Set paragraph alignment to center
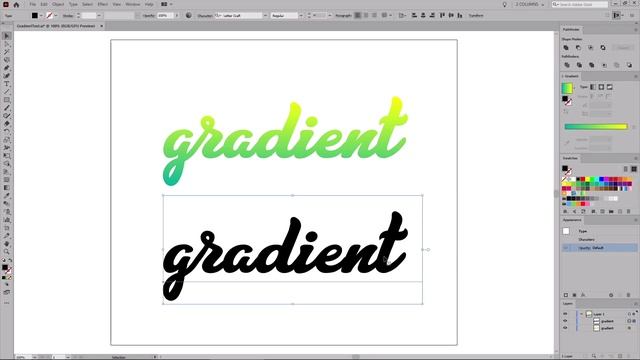640x360 pixels. [x=366, y=16]
